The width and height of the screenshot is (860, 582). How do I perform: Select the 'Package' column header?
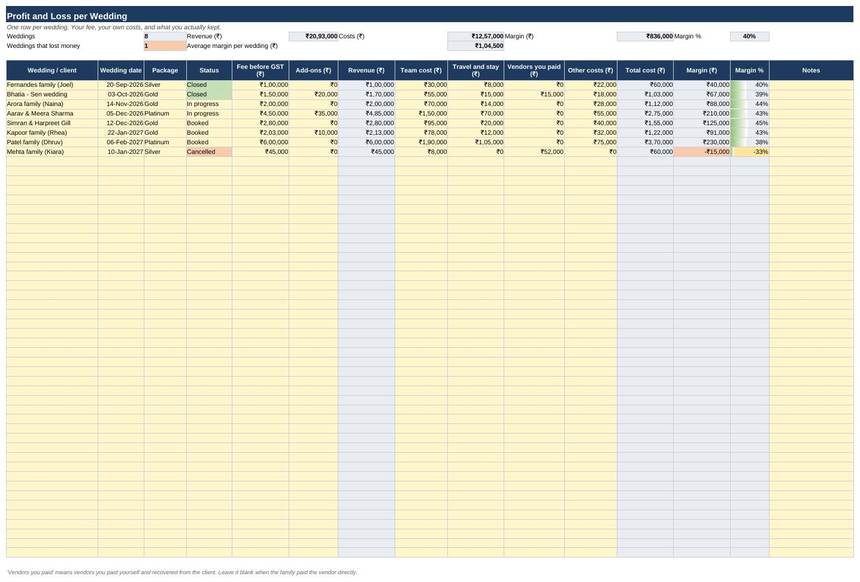pos(165,70)
